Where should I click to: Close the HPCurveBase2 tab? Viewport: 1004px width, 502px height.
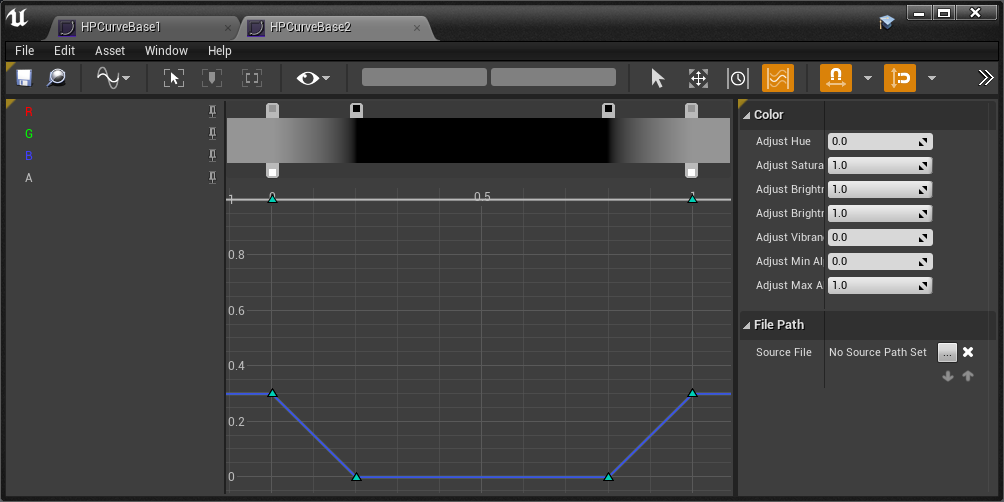click(417, 28)
